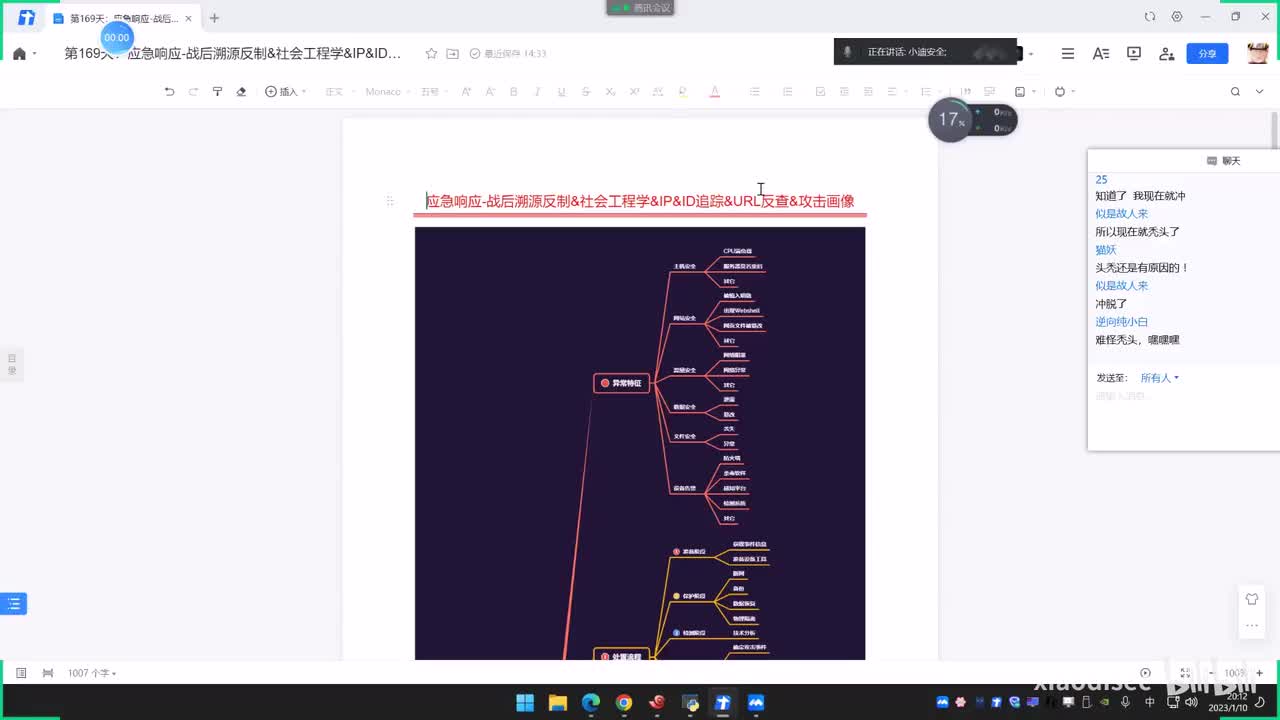Click the home icon in document header
This screenshot has height=720, width=1280.
(19, 54)
